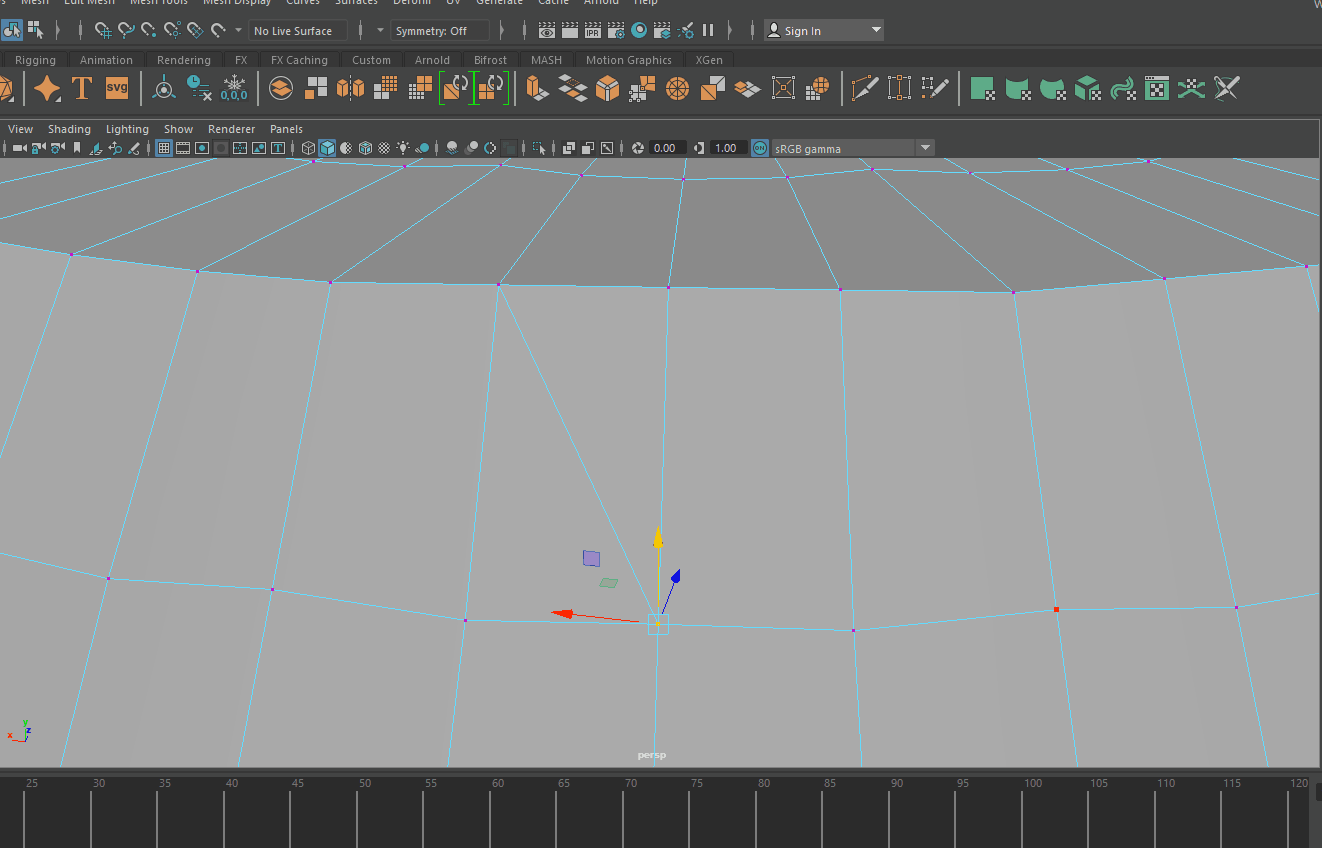Switch to the XGen shelf tab
The width and height of the screenshot is (1322, 848).
(709, 60)
